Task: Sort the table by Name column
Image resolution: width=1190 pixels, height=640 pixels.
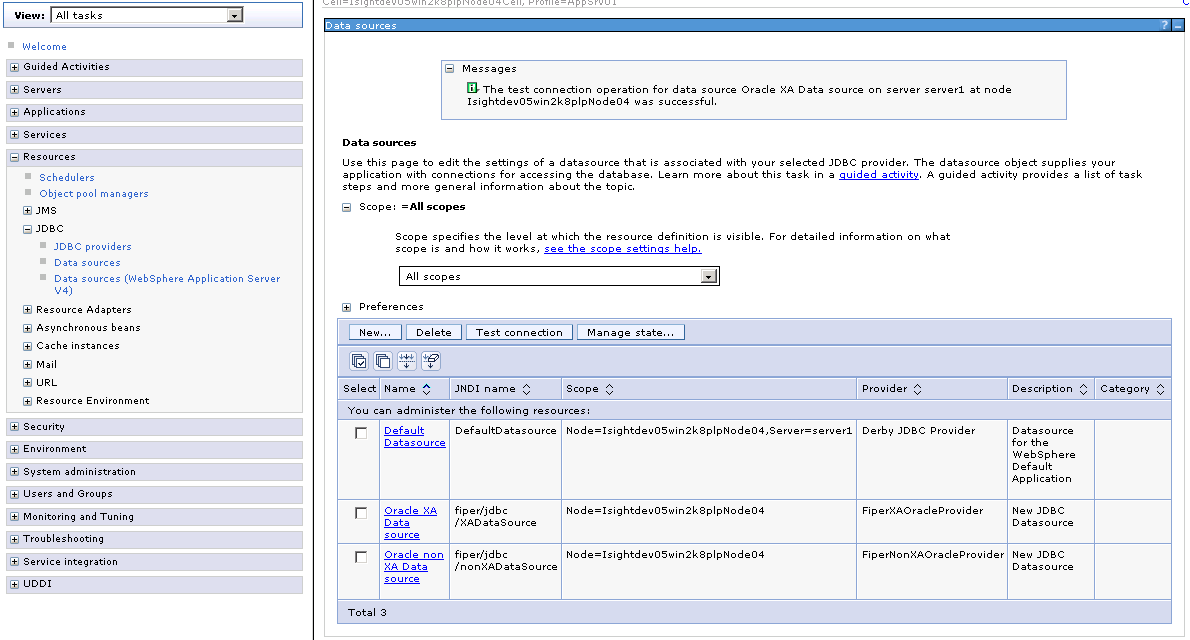Action: pyautogui.click(x=427, y=389)
